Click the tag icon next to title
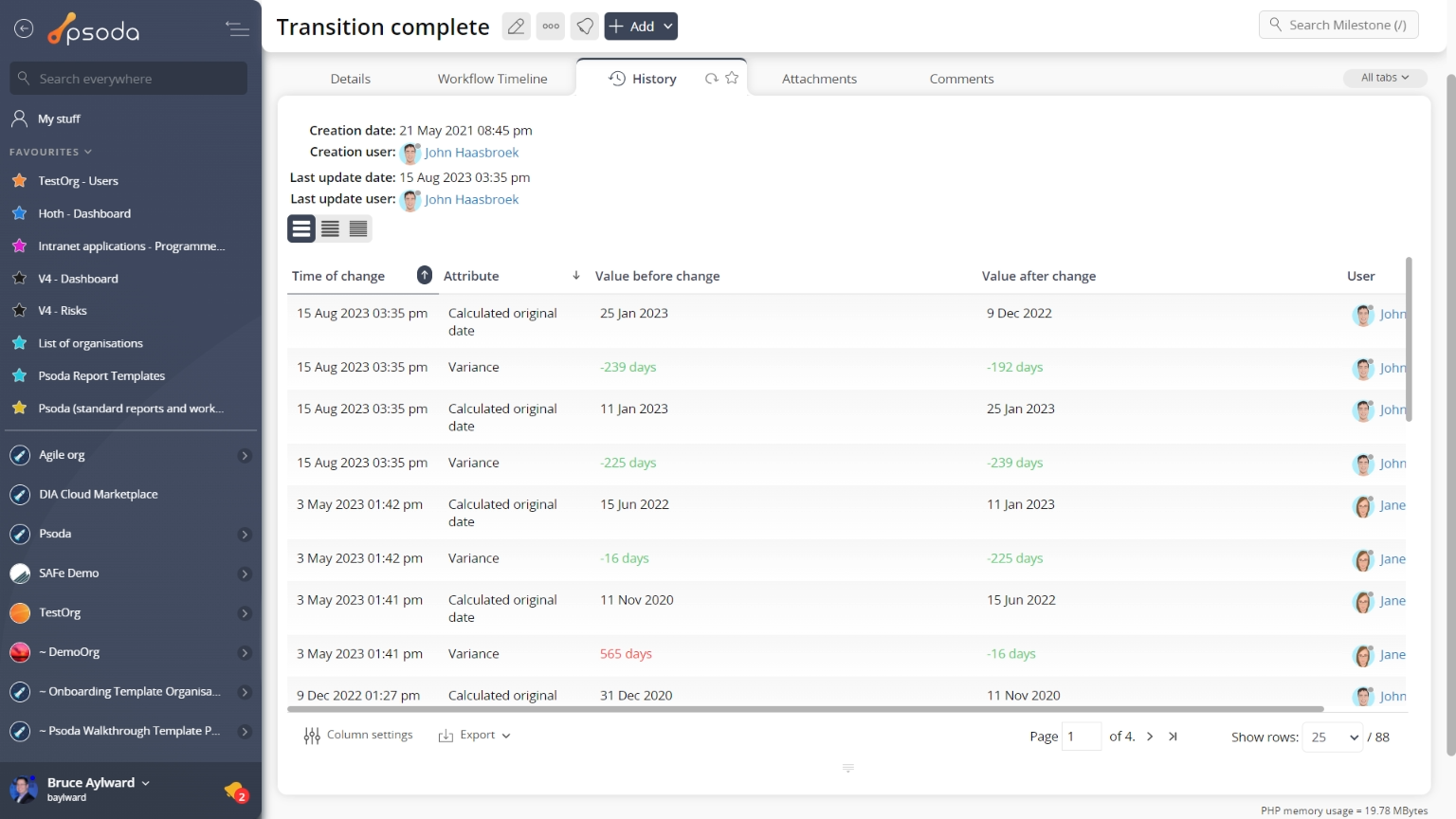The width and height of the screenshot is (1456, 819). (x=585, y=27)
